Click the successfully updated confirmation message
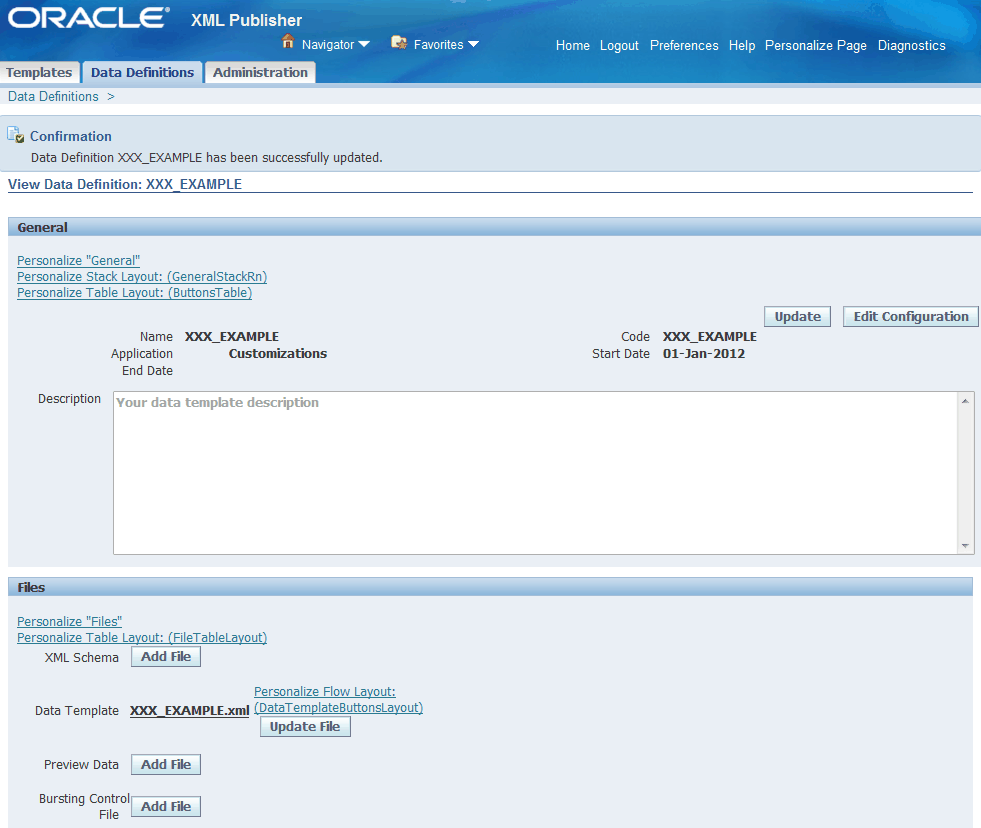Screen dimensions: 981x828 pos(206,158)
